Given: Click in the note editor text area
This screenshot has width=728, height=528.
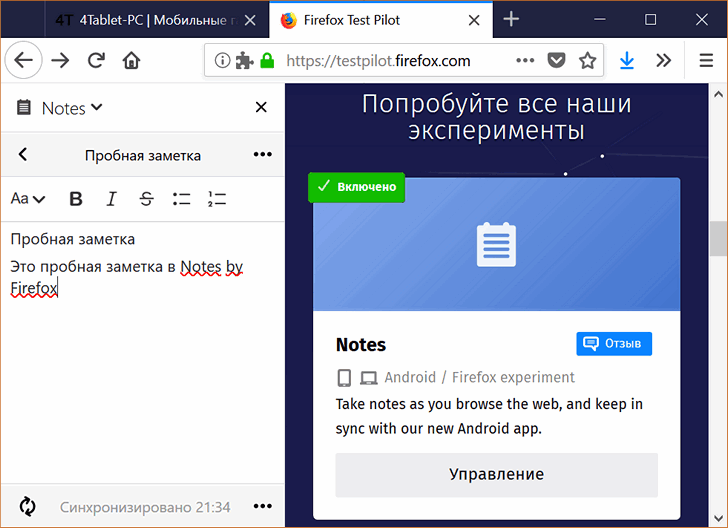Looking at the screenshot, I should click(142, 353).
